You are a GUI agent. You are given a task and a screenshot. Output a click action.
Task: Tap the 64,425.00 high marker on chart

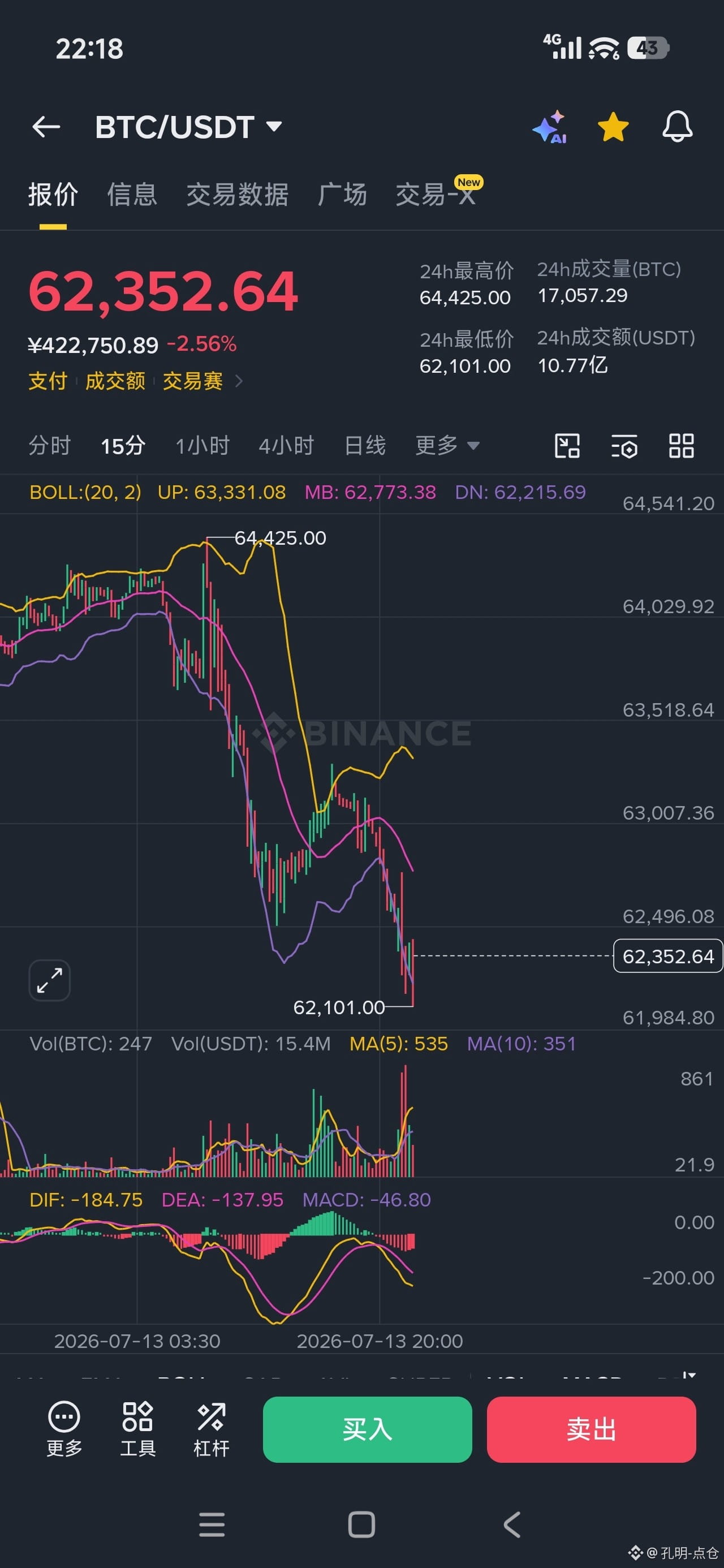tap(280, 538)
